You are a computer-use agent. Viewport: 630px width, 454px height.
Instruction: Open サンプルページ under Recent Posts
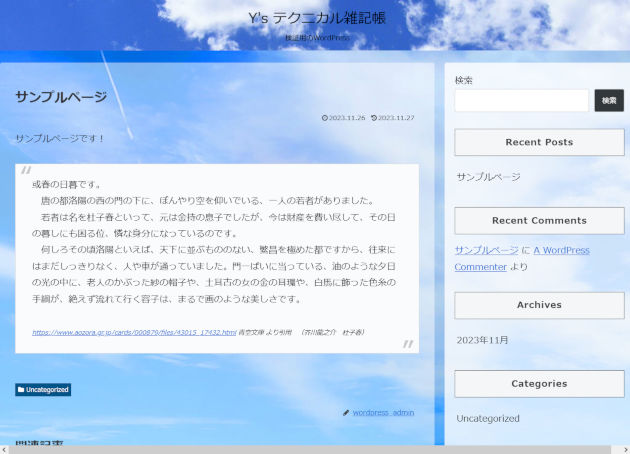[x=488, y=177]
